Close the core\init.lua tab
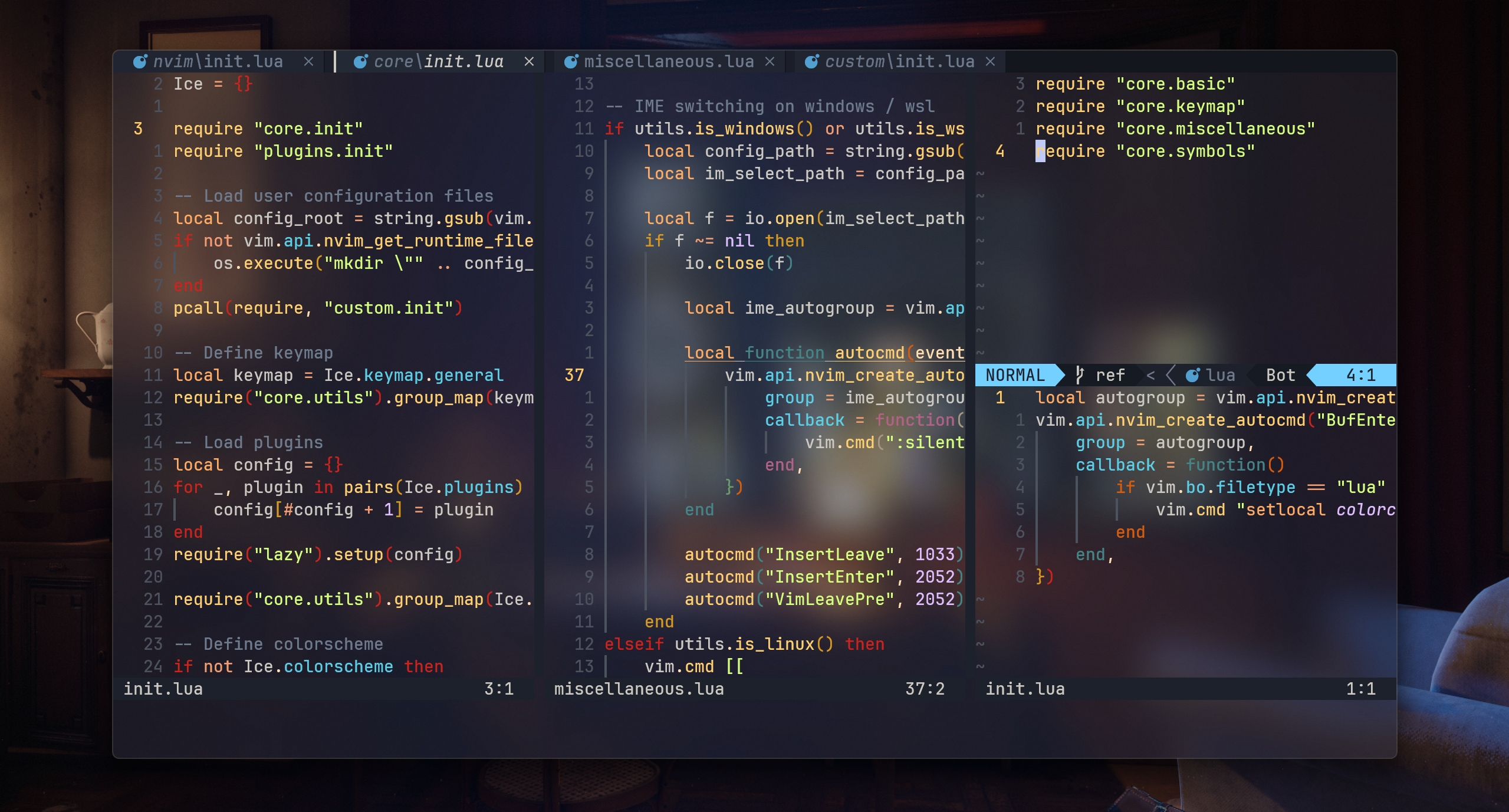The height and width of the screenshot is (812, 1509). coord(529,62)
